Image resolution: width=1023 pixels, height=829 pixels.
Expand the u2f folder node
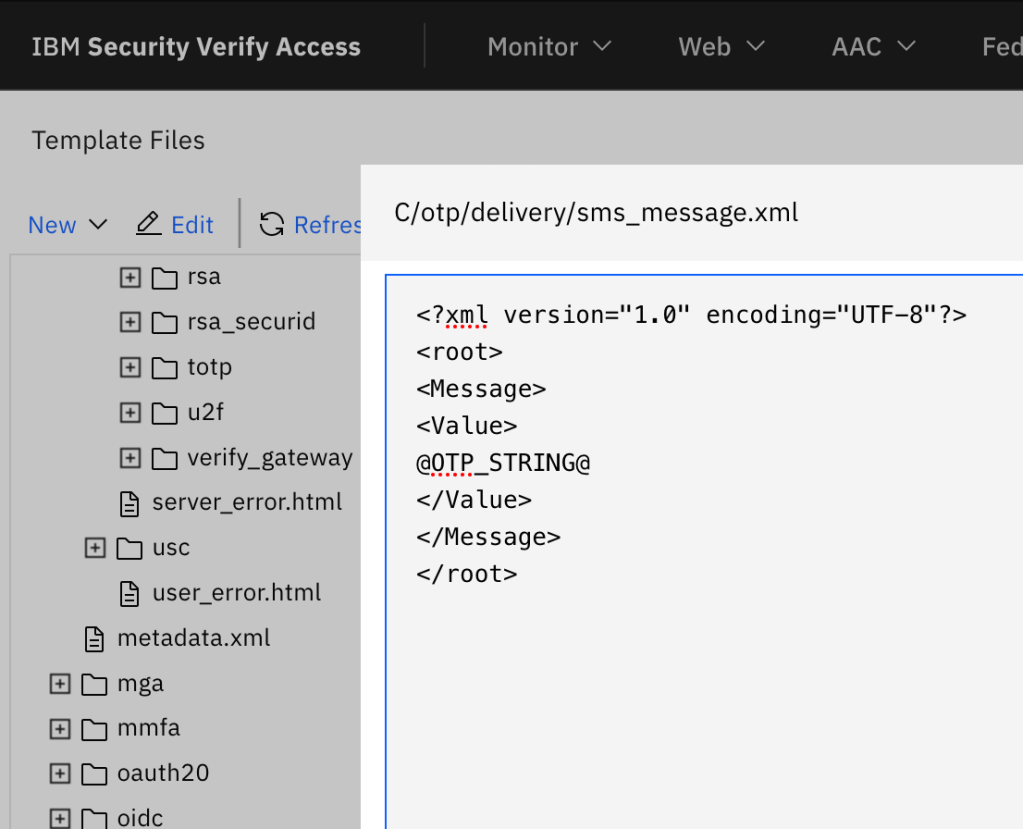[x=130, y=412]
